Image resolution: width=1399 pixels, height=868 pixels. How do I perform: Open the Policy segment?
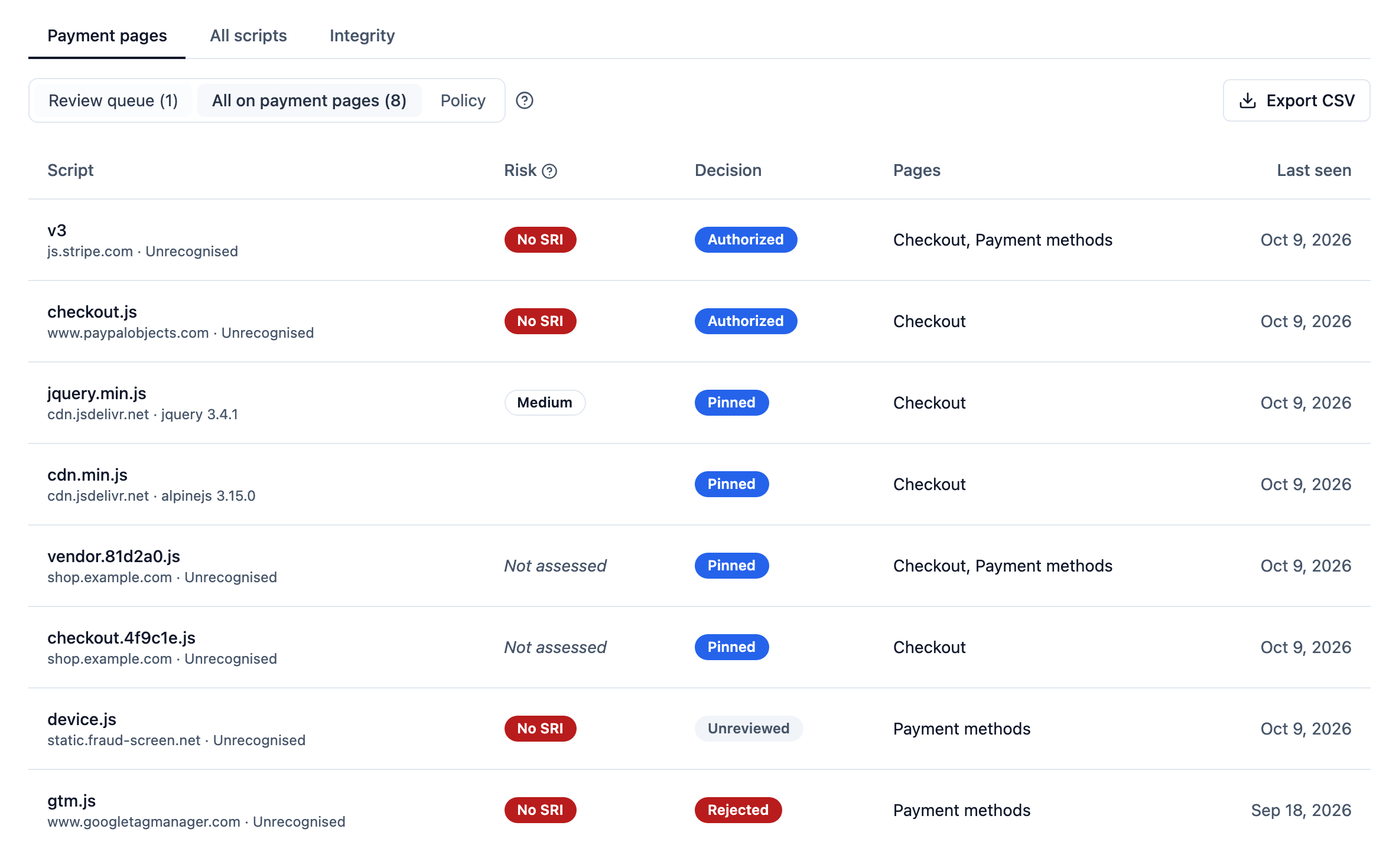pyautogui.click(x=463, y=100)
